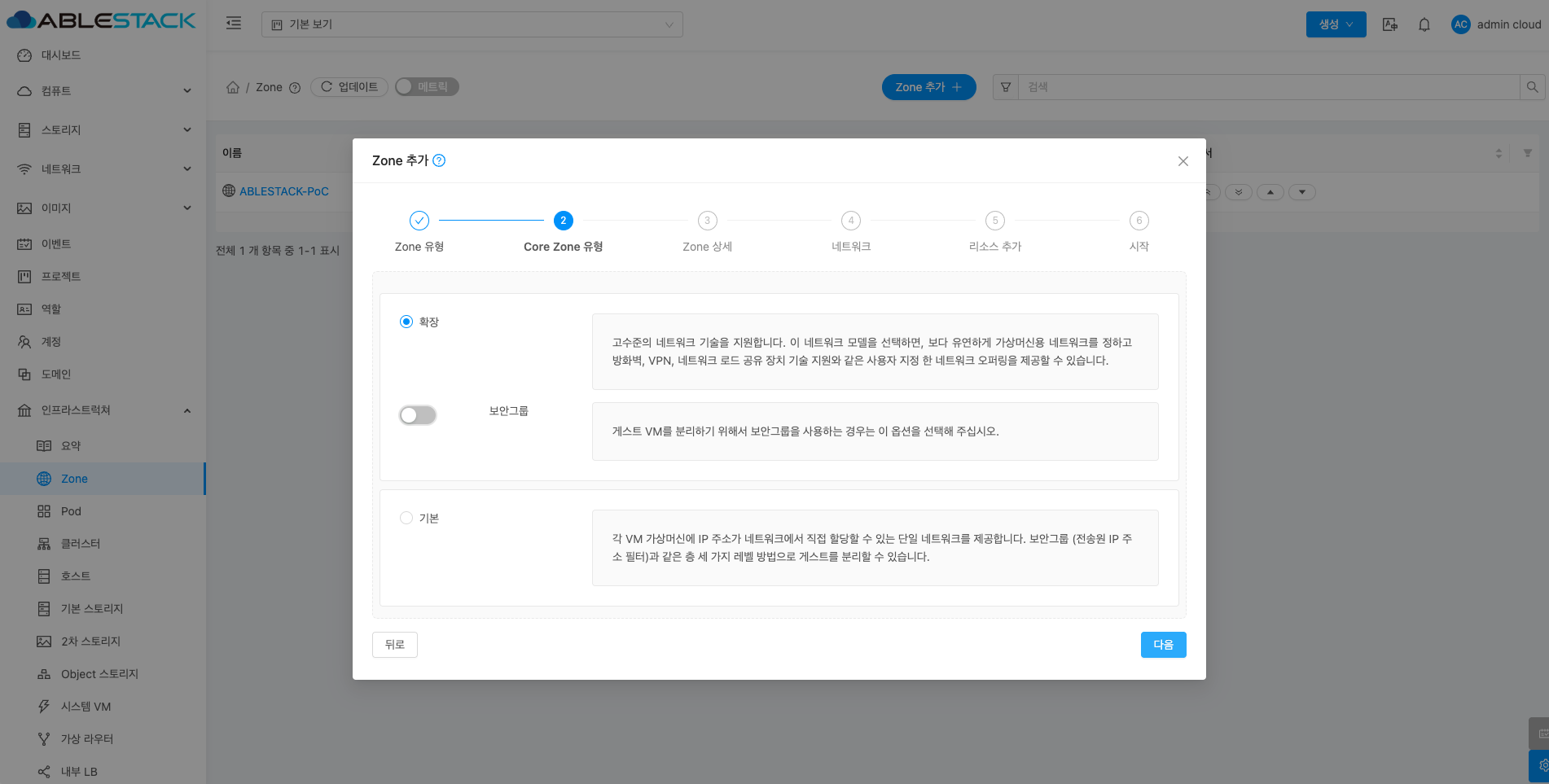Click the 다음 button
The image size is (1549, 784).
point(1164,645)
